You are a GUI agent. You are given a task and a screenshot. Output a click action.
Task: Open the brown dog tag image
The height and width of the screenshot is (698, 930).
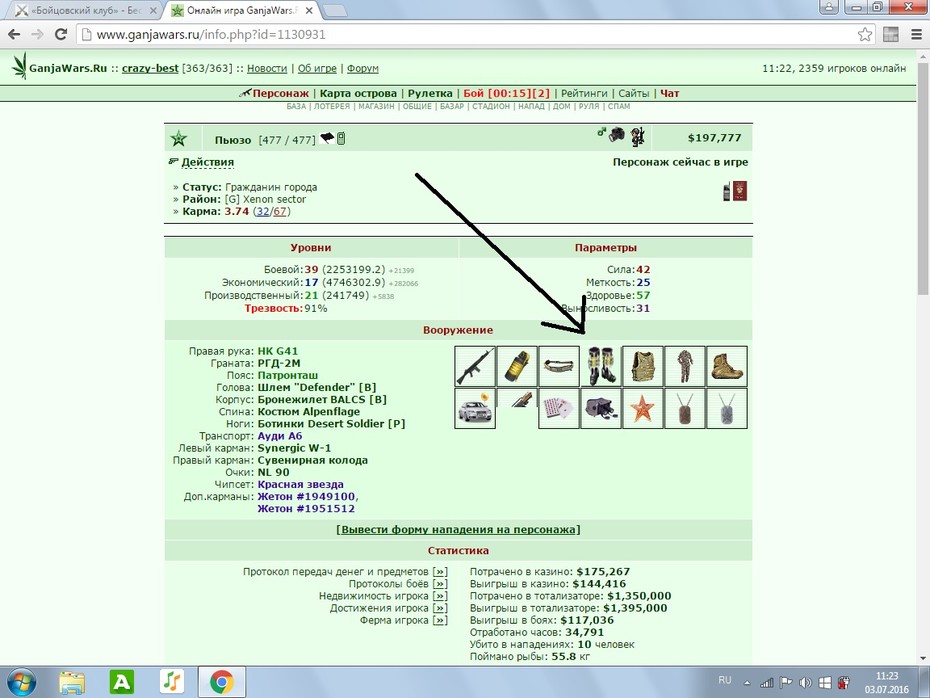(x=685, y=409)
